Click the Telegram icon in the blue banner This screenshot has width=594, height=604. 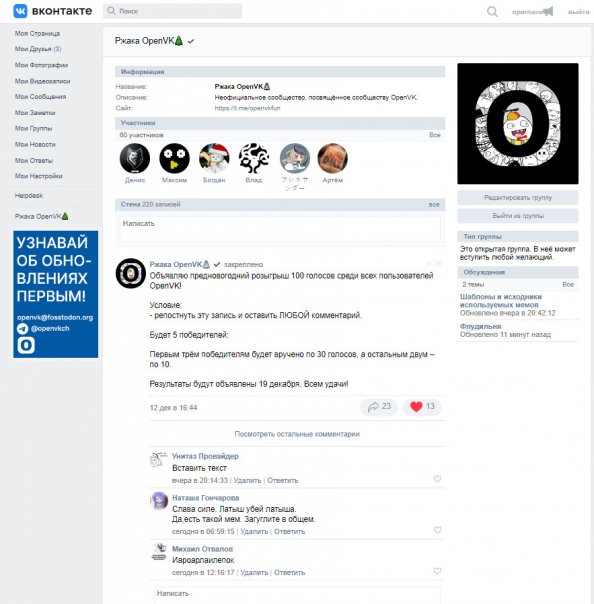22,329
